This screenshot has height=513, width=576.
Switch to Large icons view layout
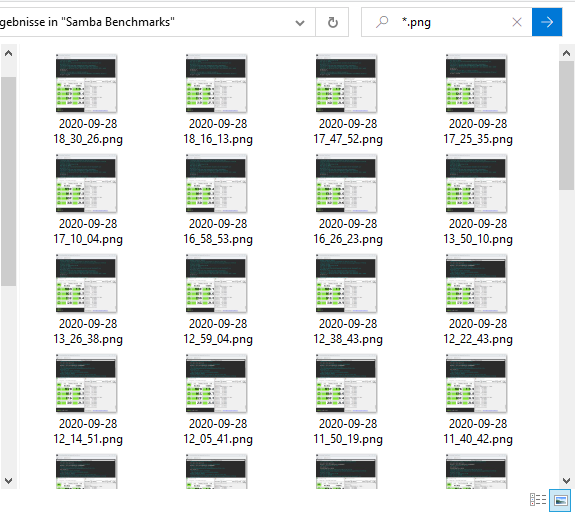[560, 500]
